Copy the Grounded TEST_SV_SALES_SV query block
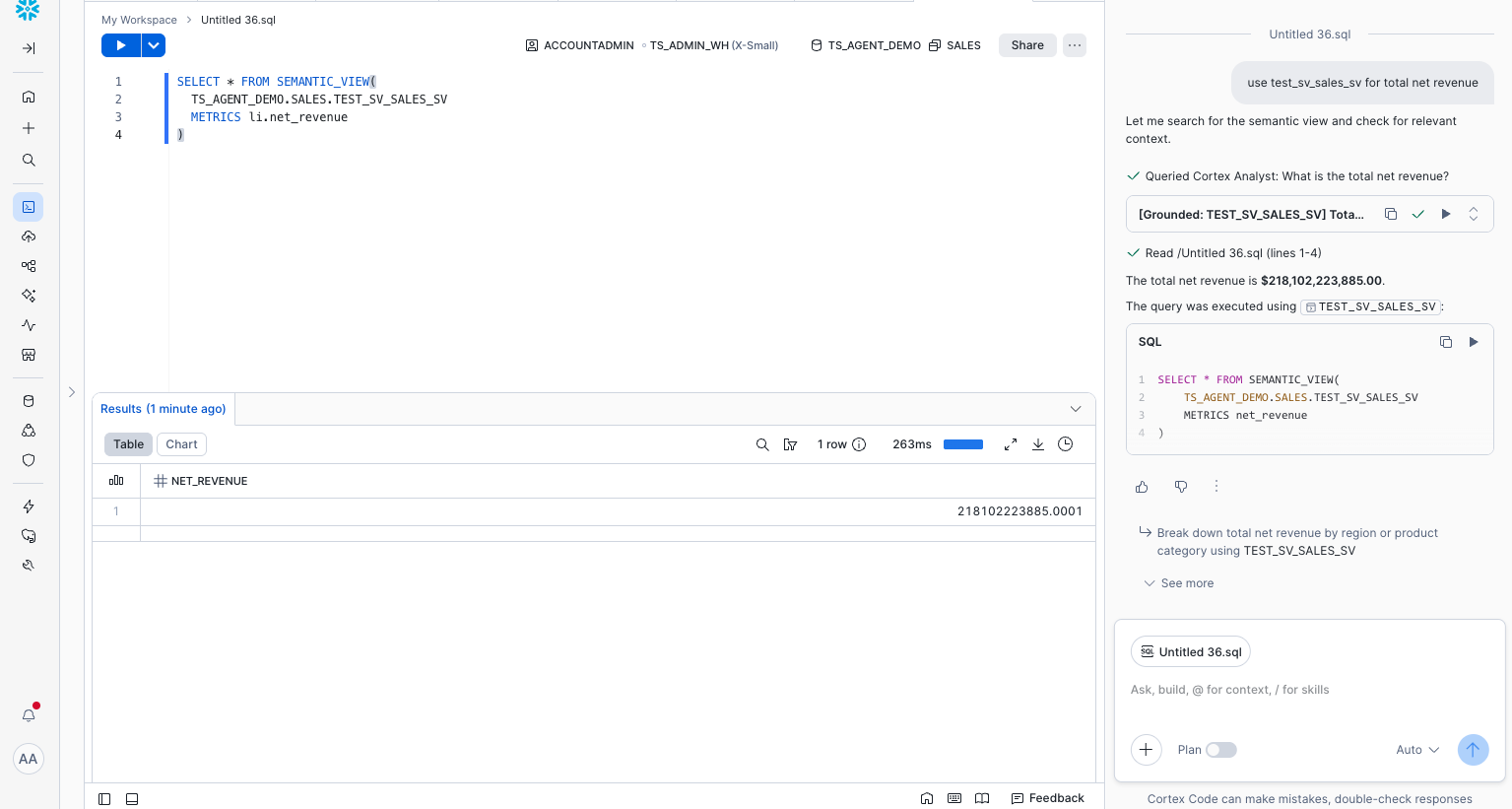 click(1391, 214)
